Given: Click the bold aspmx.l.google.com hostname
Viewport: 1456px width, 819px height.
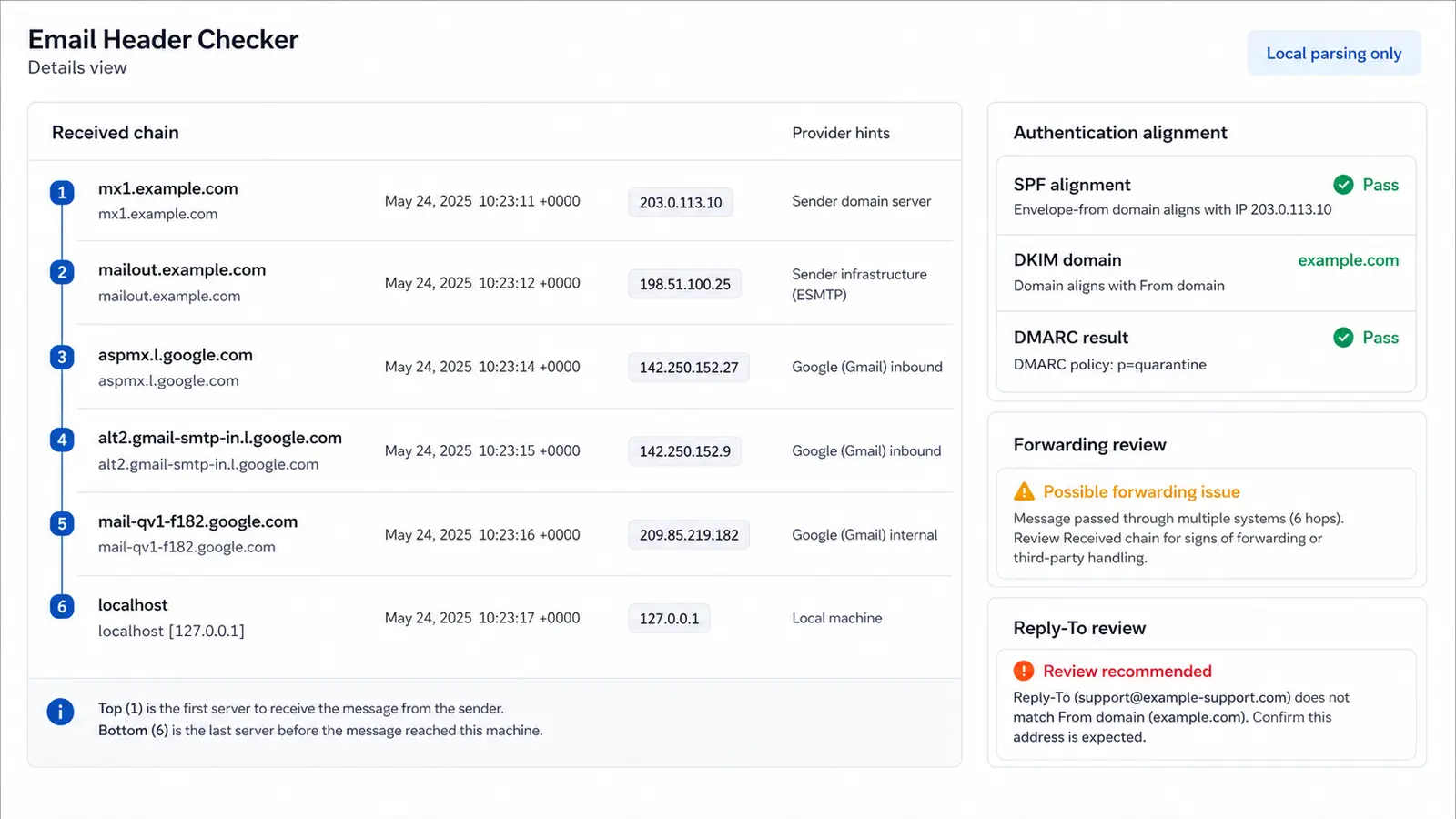Looking at the screenshot, I should (176, 355).
